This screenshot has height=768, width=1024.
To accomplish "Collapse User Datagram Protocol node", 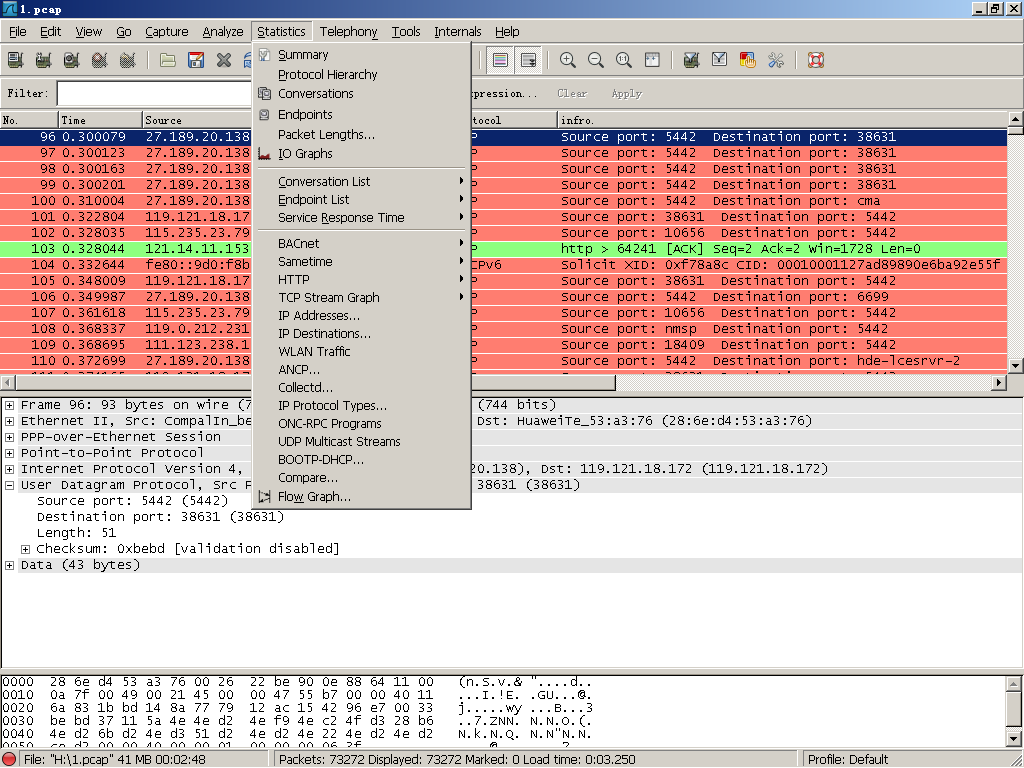I will (x=10, y=485).
